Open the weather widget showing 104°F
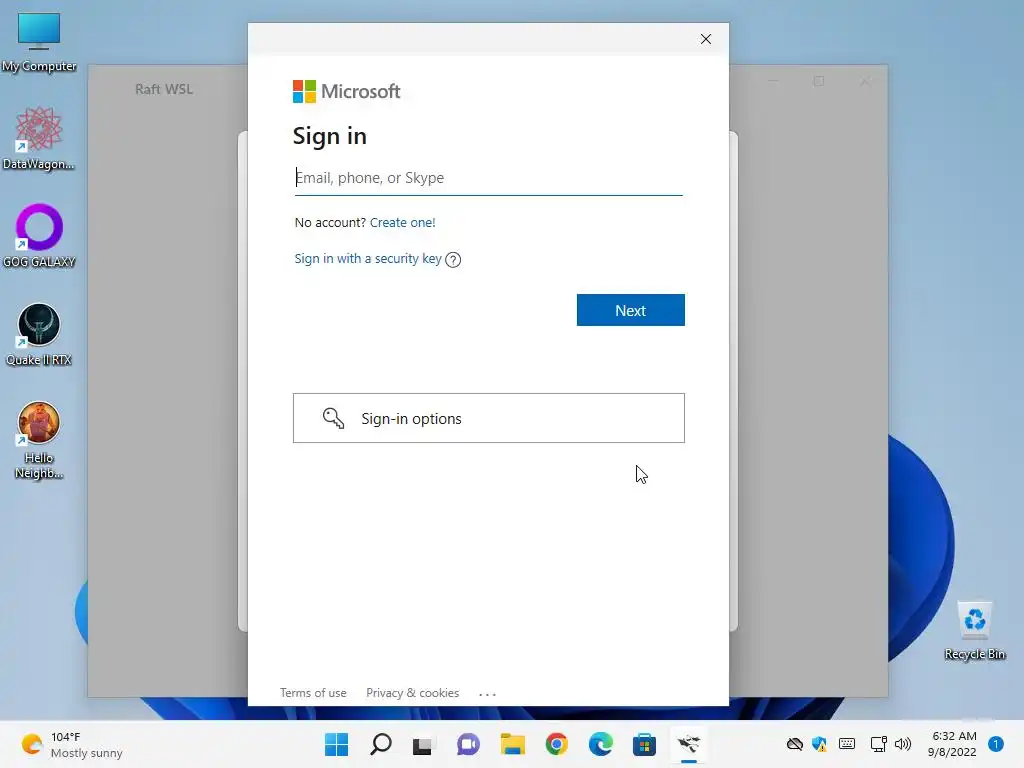This screenshot has height=768, width=1024. [72, 744]
